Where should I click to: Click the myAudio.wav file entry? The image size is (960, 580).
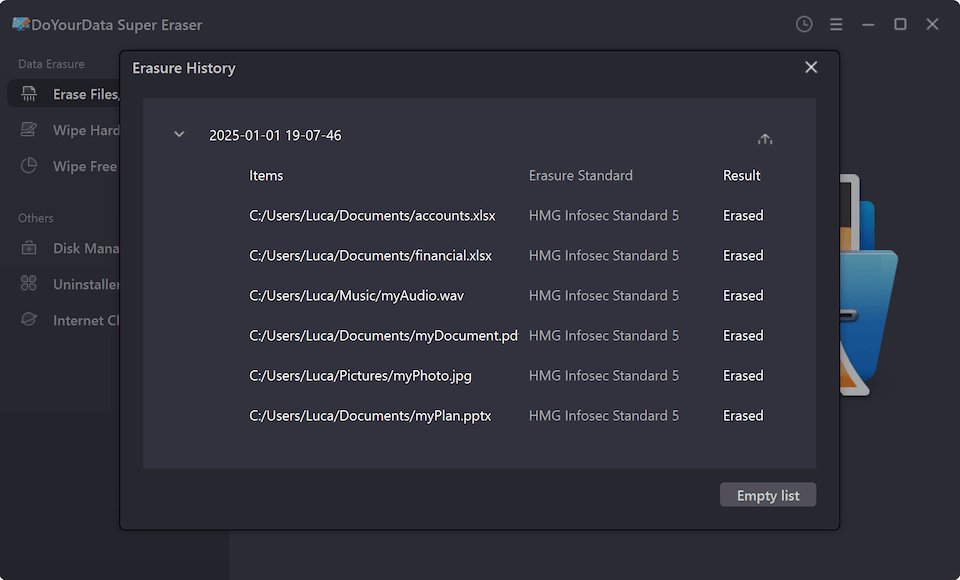point(356,296)
